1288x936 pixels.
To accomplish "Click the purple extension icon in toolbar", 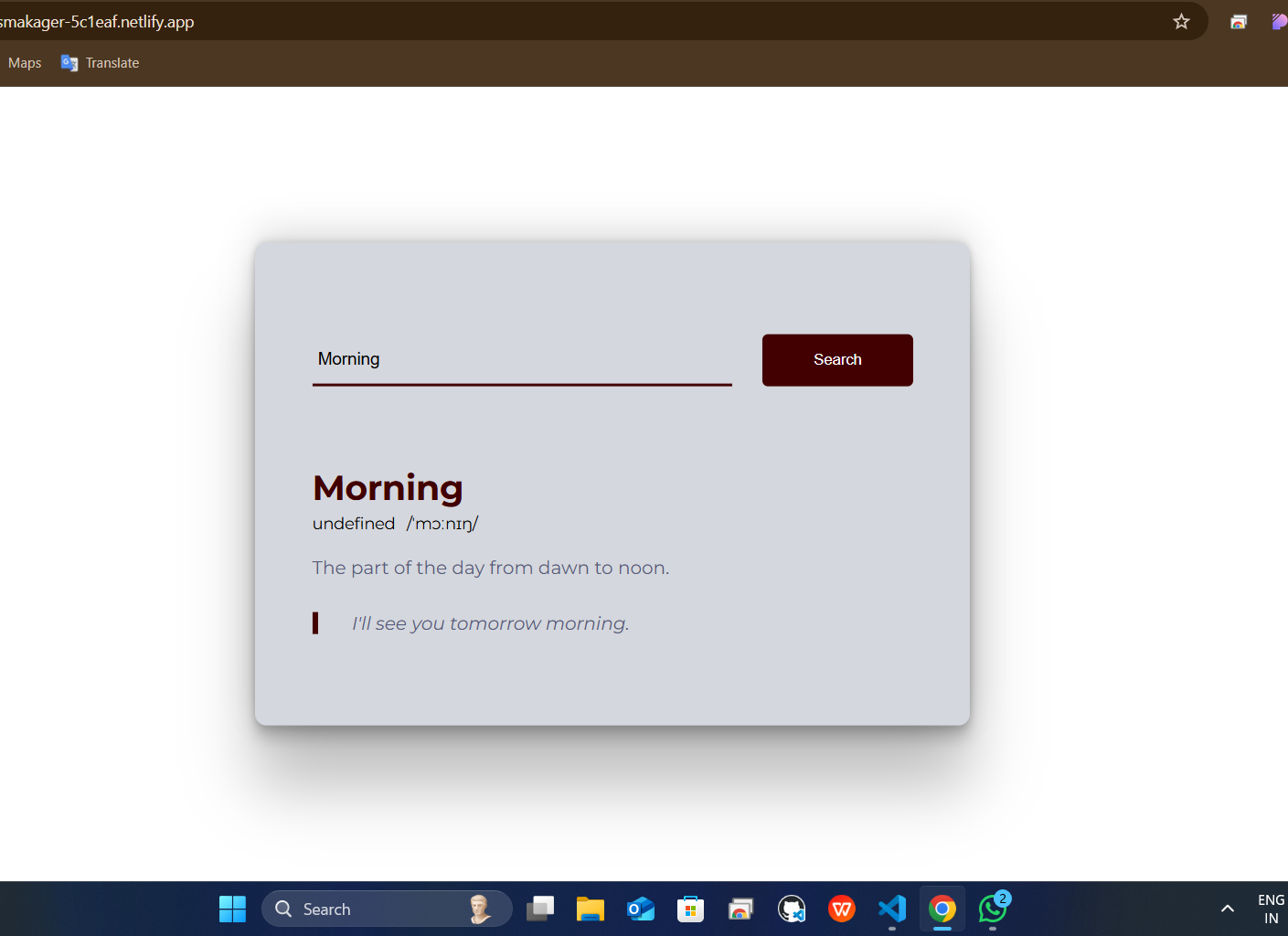I will click(x=1279, y=22).
